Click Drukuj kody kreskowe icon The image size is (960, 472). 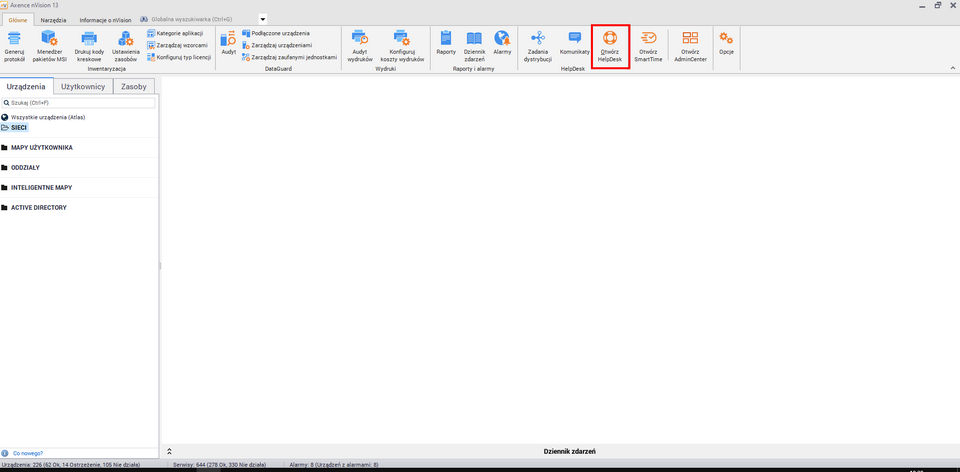89,46
